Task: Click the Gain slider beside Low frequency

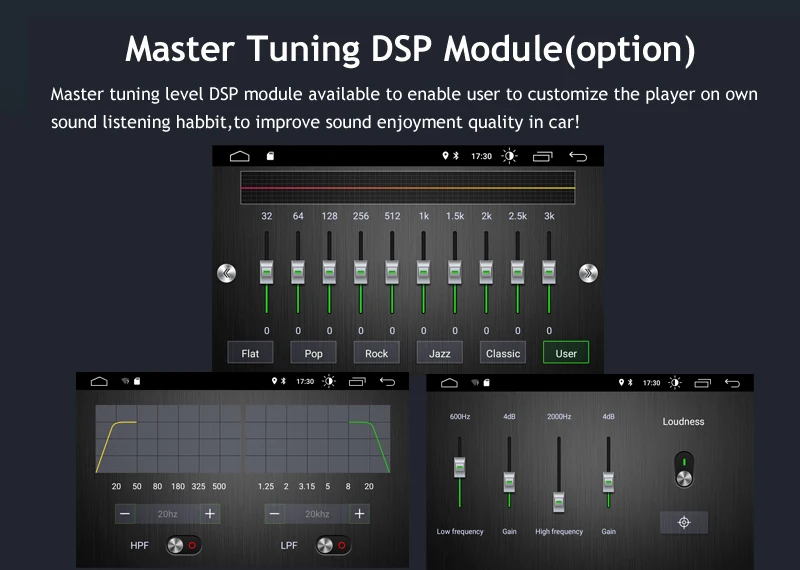Action: pyautogui.click(x=509, y=482)
